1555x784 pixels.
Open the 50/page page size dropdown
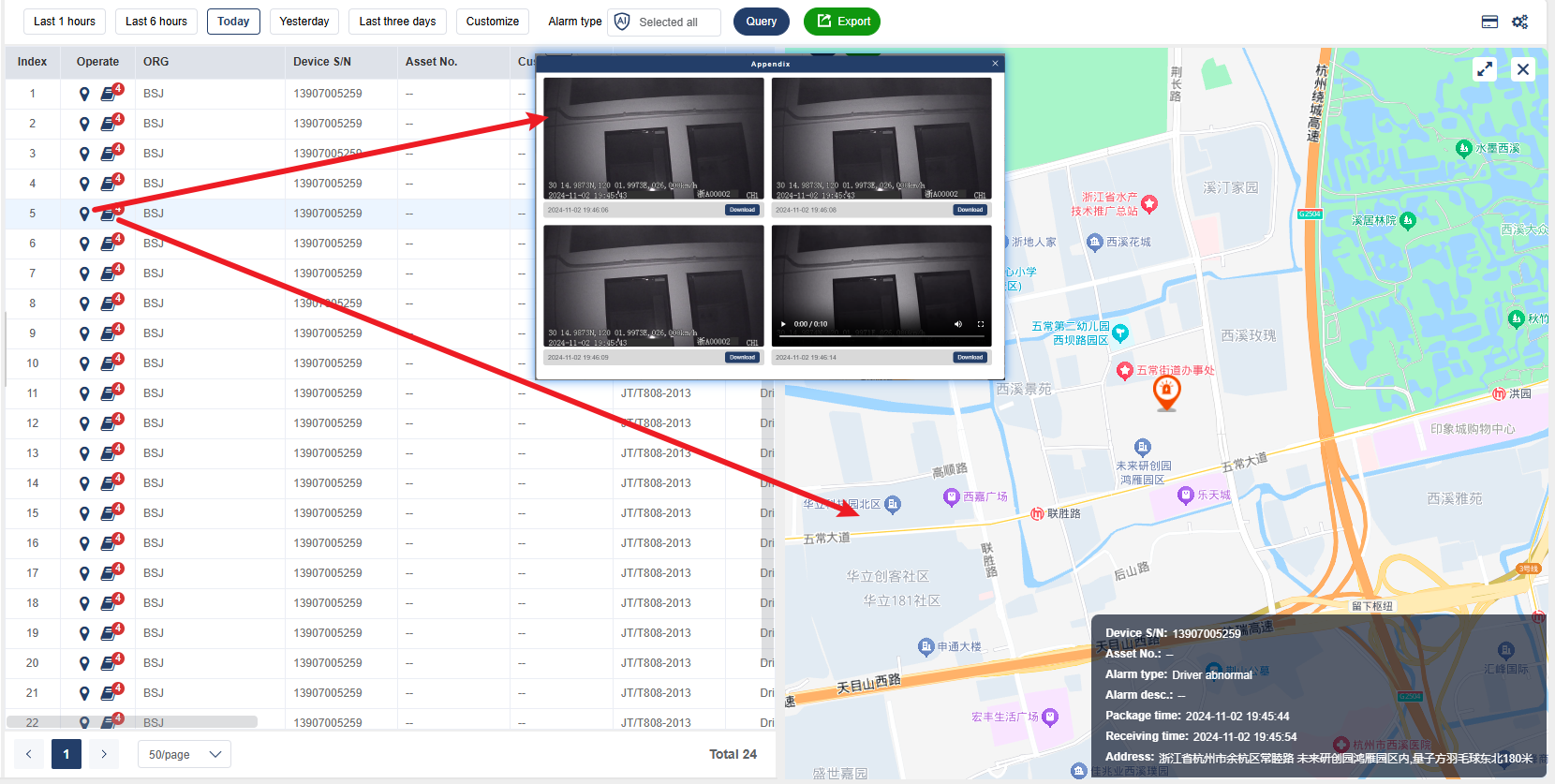pos(185,754)
